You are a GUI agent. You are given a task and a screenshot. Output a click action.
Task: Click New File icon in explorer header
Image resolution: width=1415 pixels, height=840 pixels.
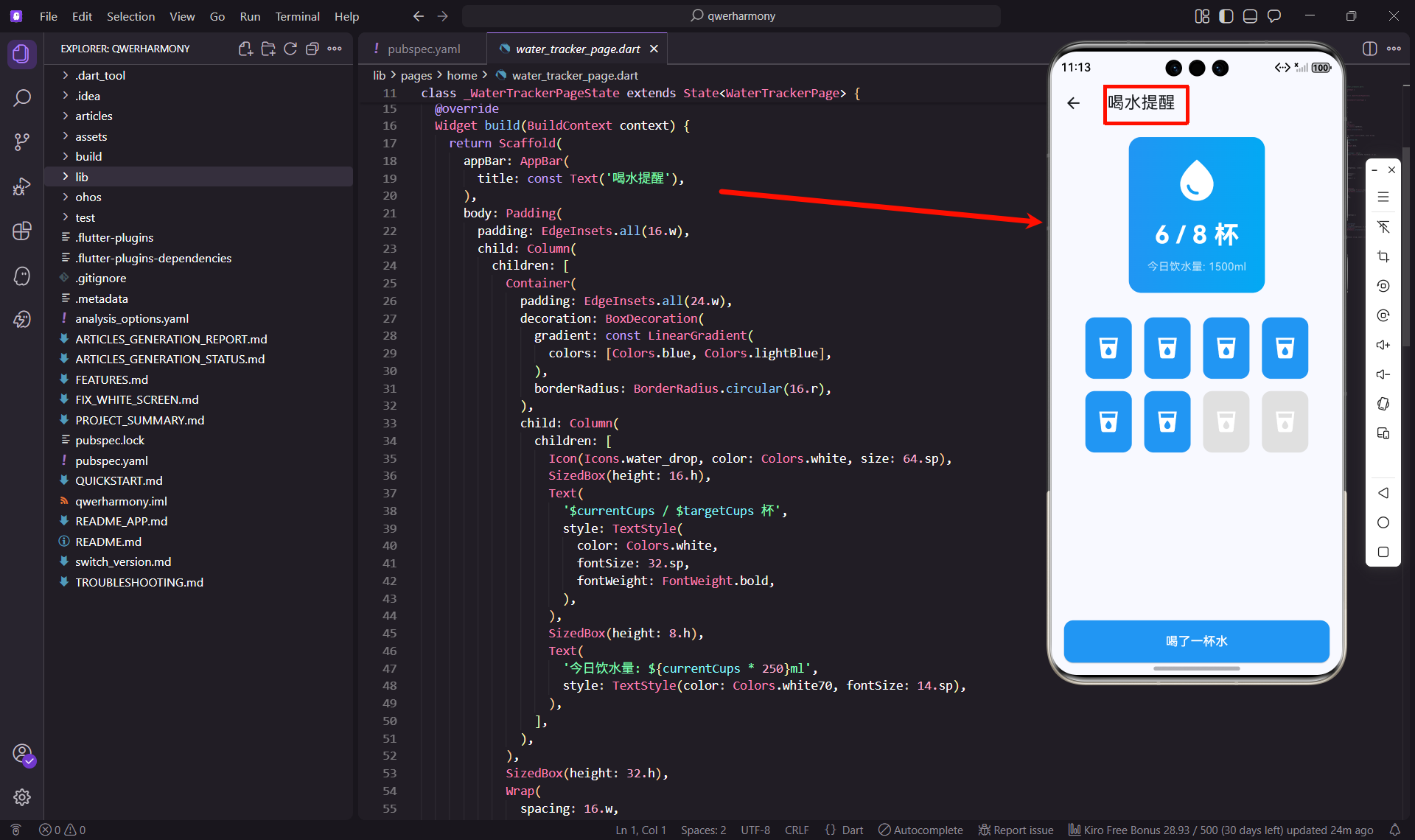[x=245, y=49]
